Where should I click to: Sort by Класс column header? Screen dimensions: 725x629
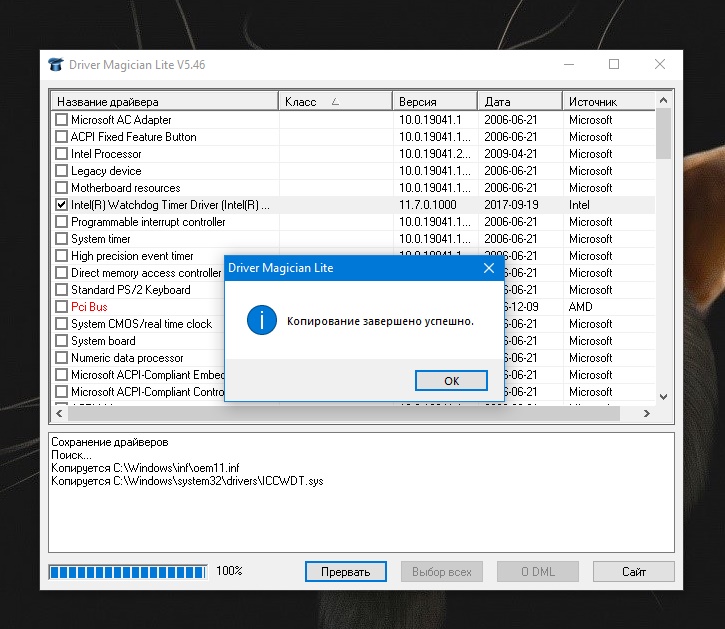[335, 101]
